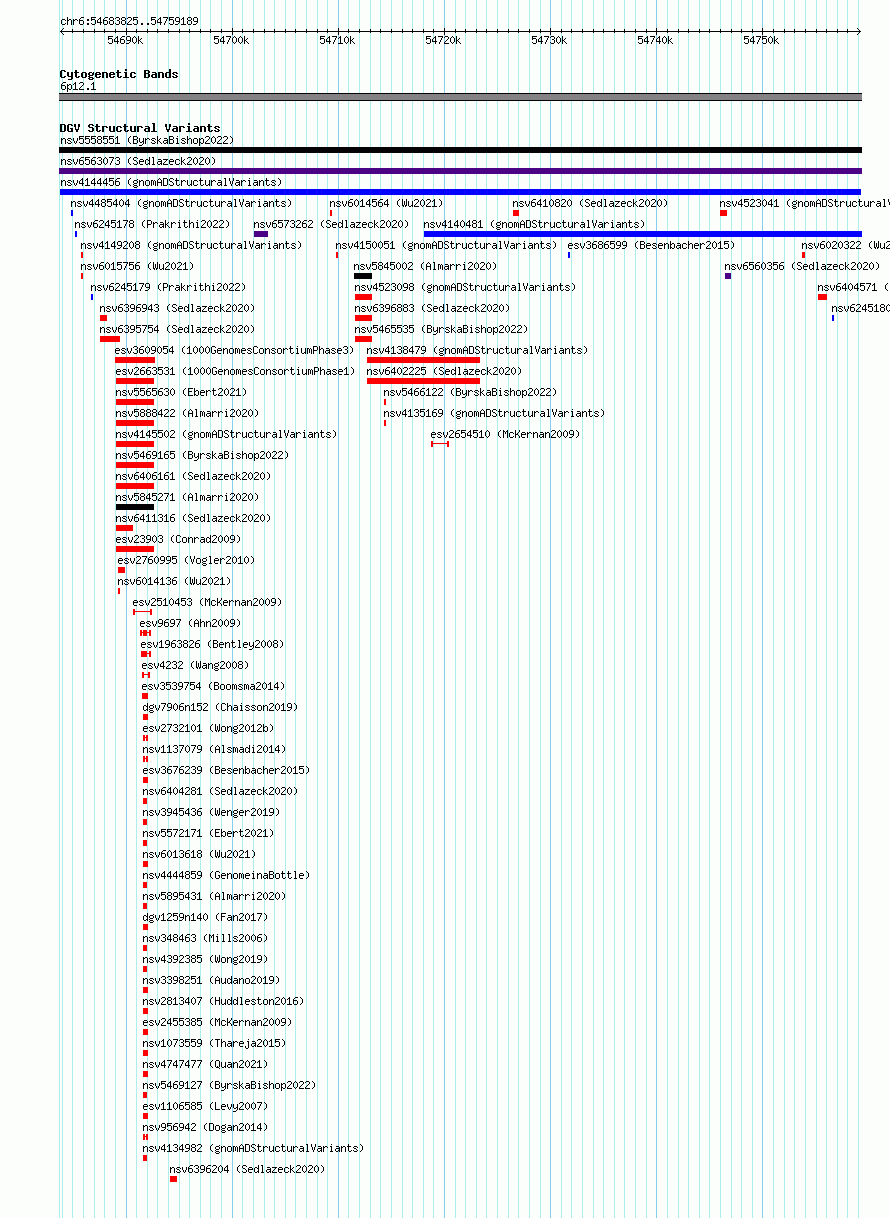Click the nsv5845002 (Almarri2020) label
Image resolution: width=890 pixels, height=1218 pixels.
[426, 266]
